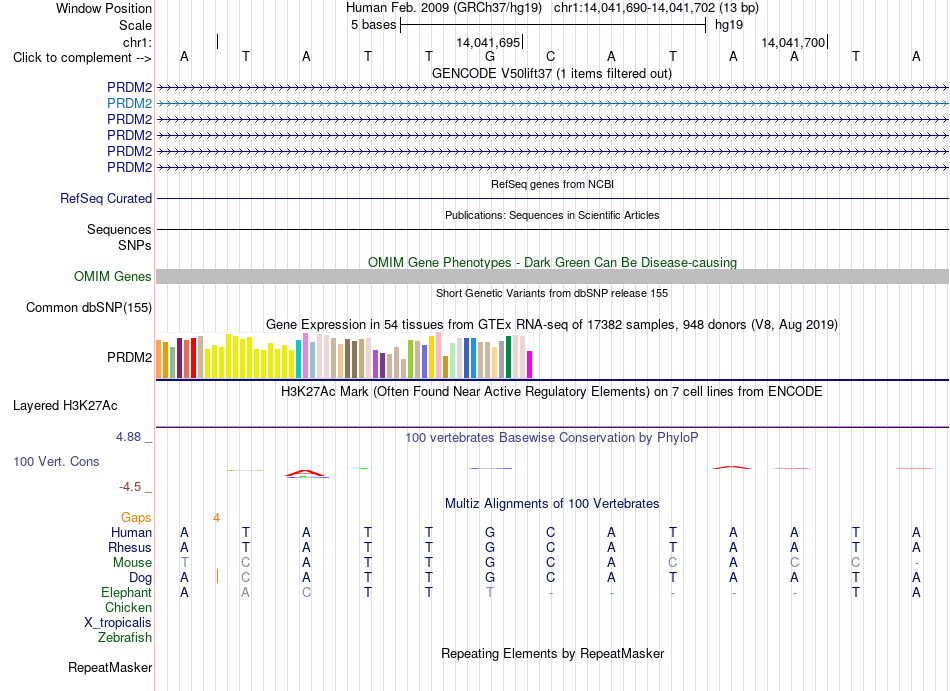Click 'Publications: Sequences in Scientific Articles' title
Image resolution: width=950 pixels, height=691 pixels.
pyautogui.click(x=552, y=215)
